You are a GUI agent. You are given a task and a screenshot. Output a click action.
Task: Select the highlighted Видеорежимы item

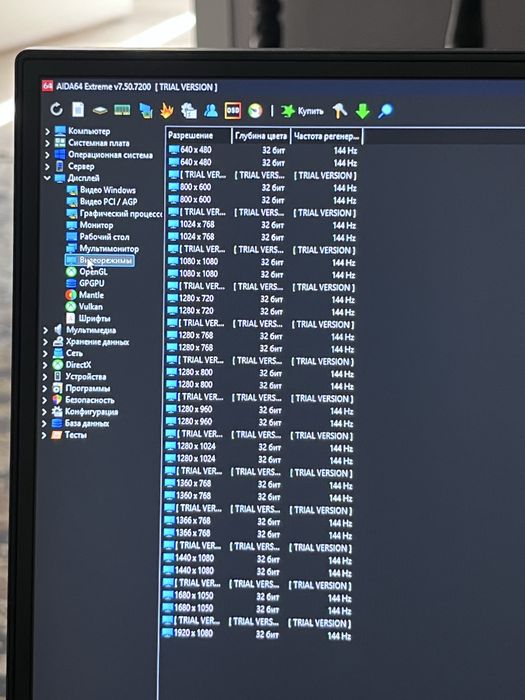pos(100,260)
